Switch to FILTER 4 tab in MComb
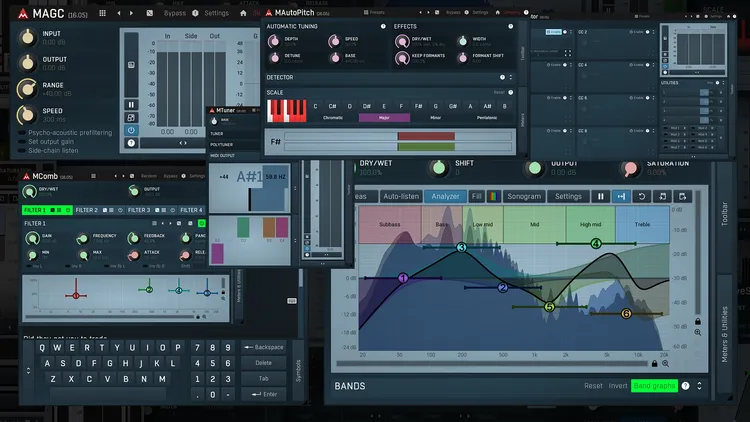 (191, 210)
